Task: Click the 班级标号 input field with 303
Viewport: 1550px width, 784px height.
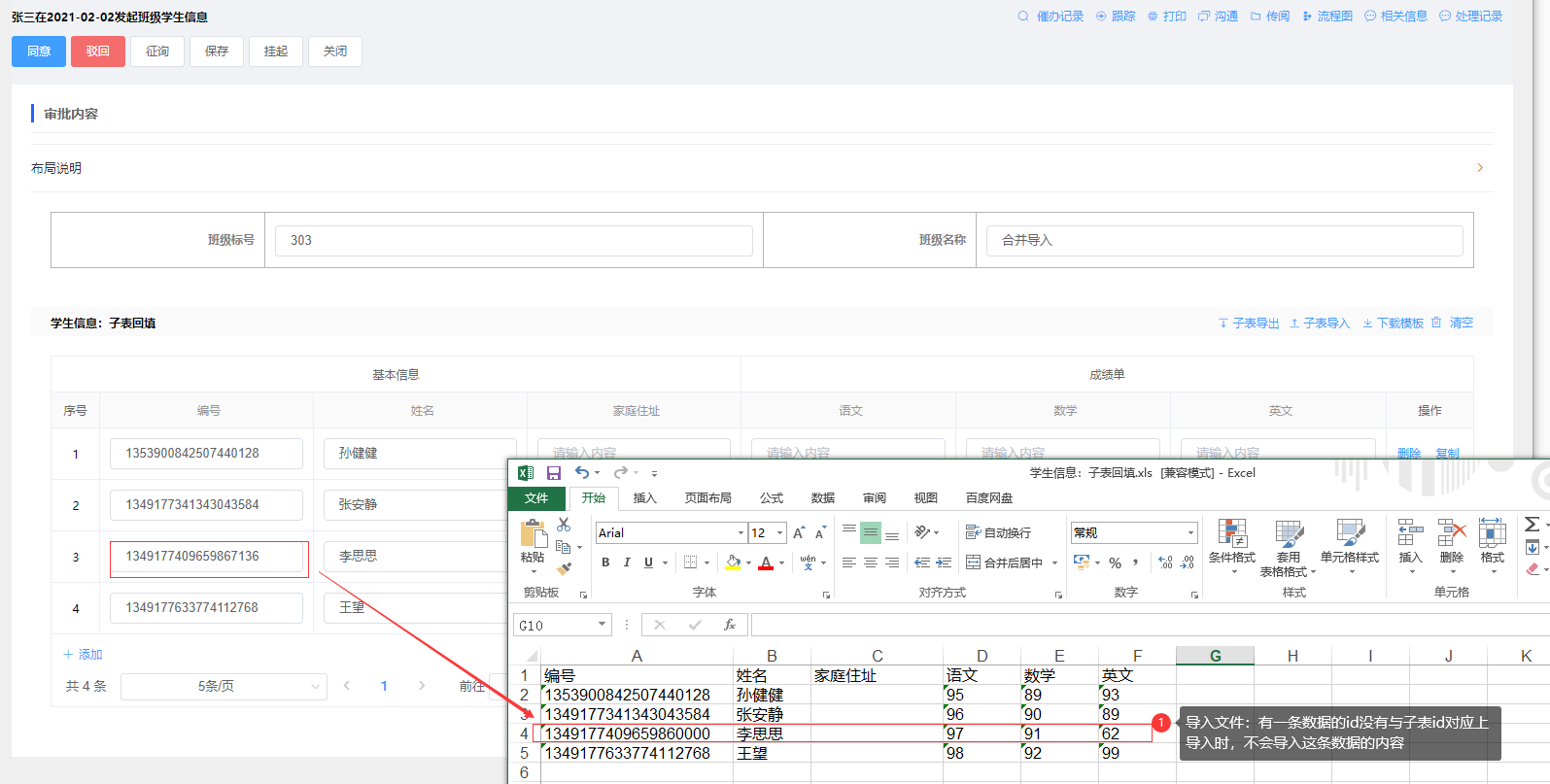Action: coord(513,240)
